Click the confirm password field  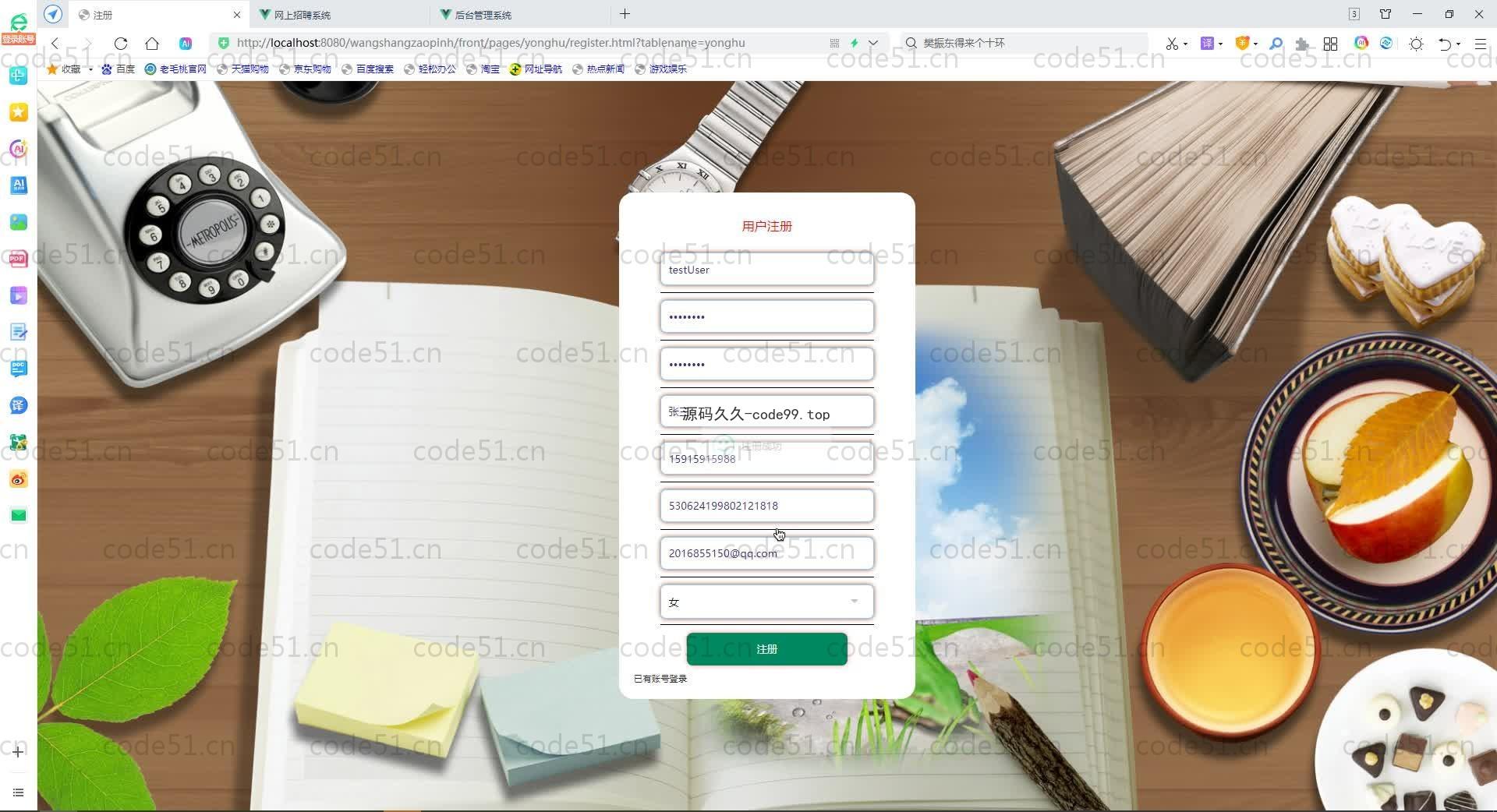766,364
